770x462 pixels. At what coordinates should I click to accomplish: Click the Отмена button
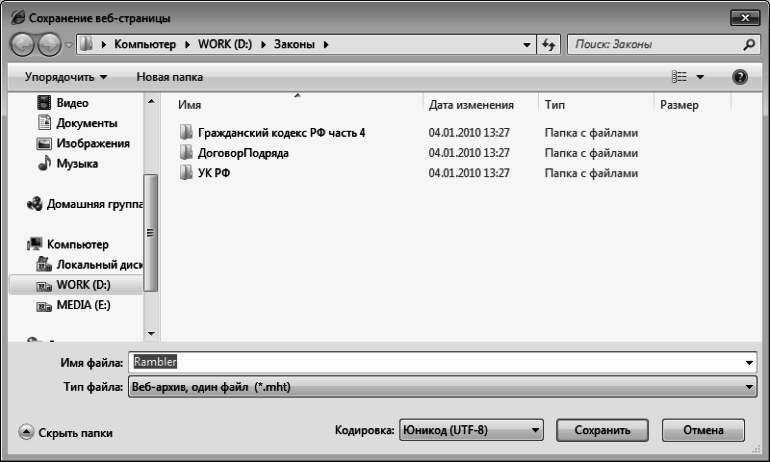703,430
